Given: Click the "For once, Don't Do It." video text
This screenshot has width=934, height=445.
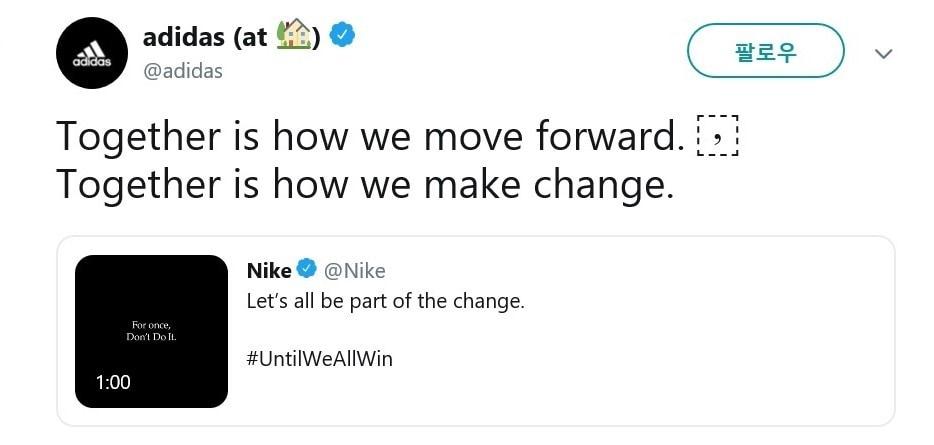Looking at the screenshot, I should (x=152, y=330).
